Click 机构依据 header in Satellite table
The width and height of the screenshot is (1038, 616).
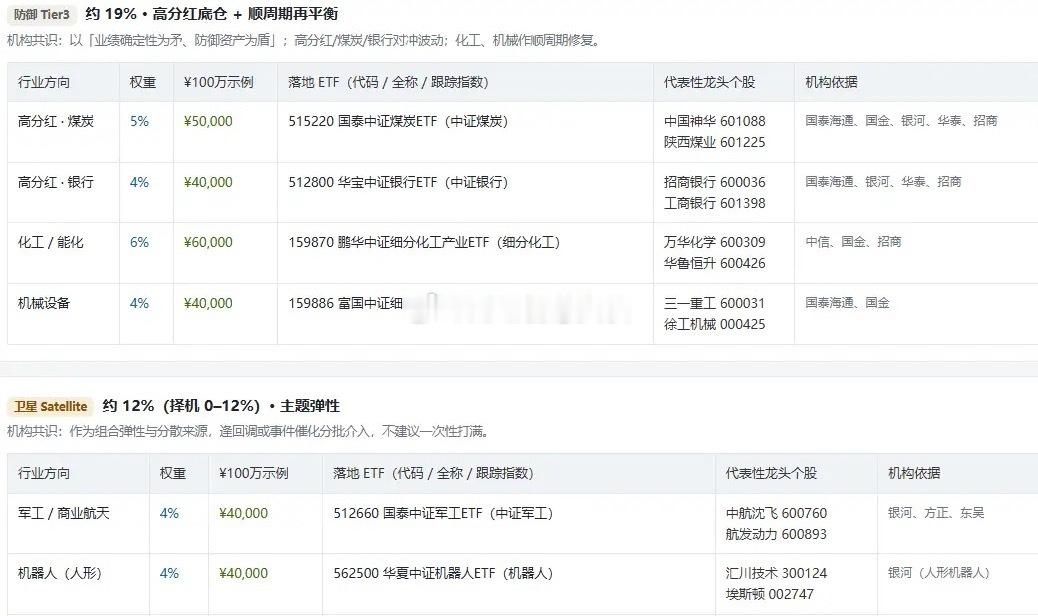914,473
